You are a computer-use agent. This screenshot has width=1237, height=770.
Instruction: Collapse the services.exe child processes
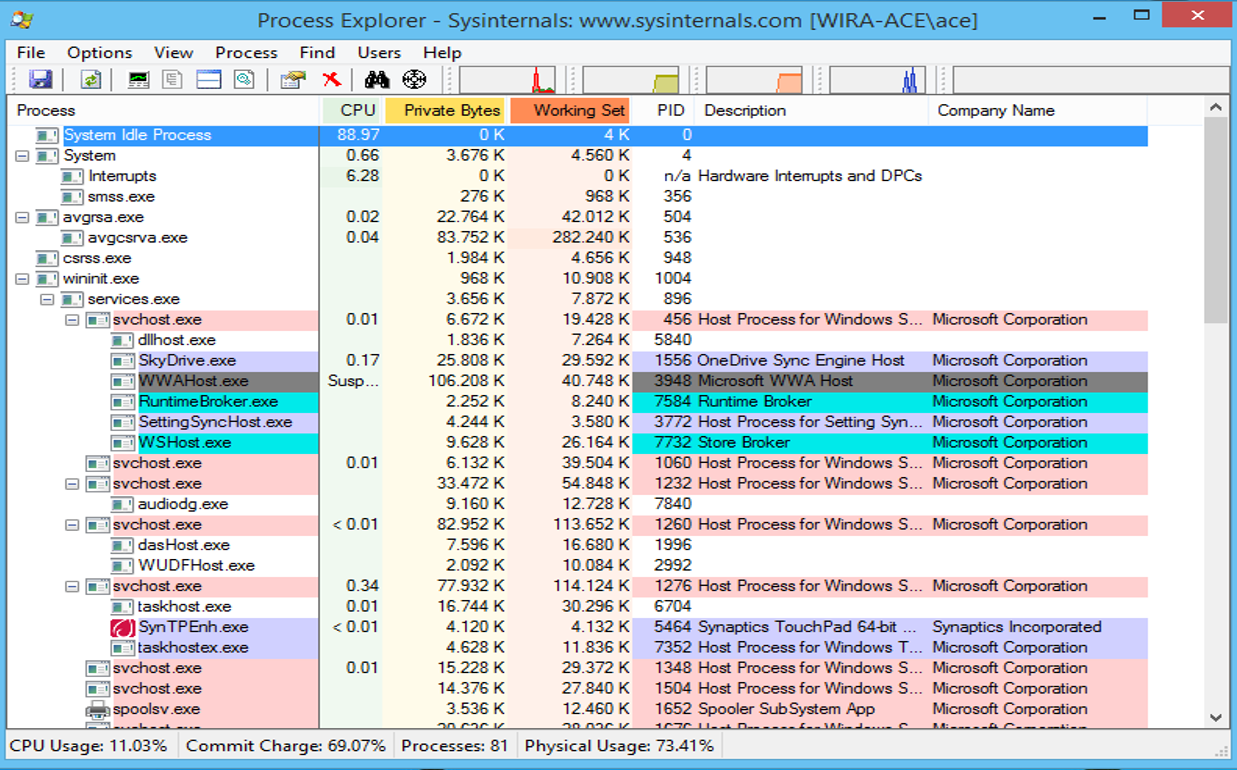46,299
